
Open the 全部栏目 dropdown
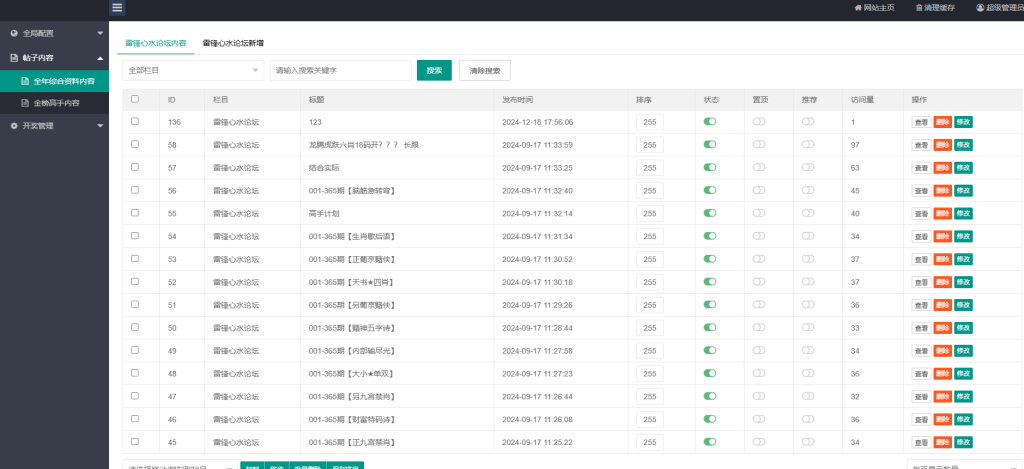click(x=193, y=71)
